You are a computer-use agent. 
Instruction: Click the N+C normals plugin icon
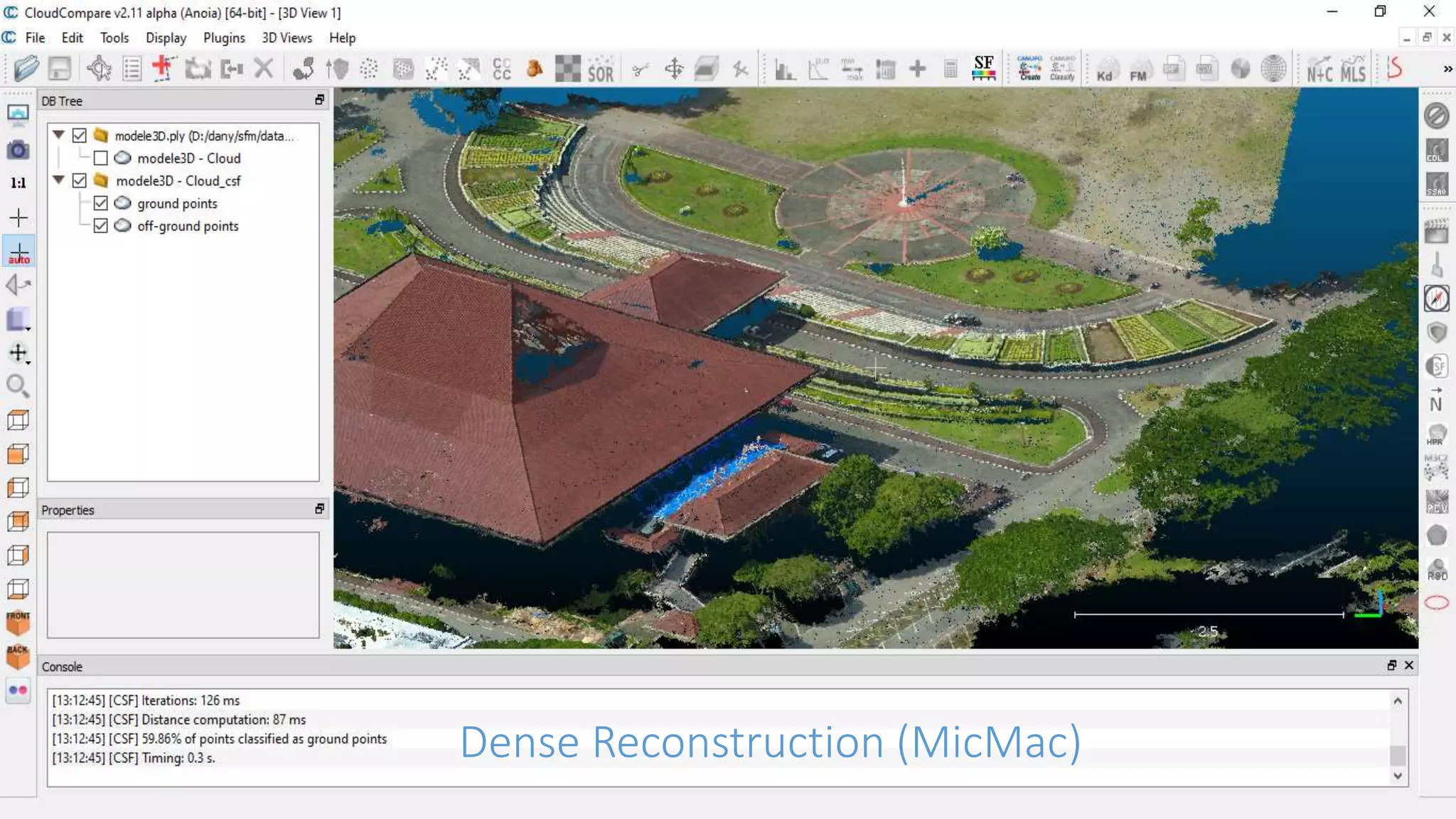(x=1319, y=69)
